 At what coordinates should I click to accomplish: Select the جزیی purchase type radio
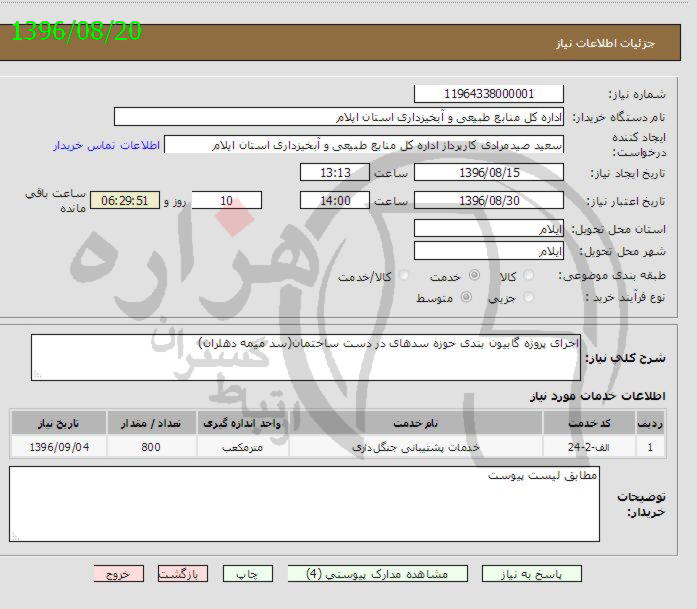(x=528, y=297)
